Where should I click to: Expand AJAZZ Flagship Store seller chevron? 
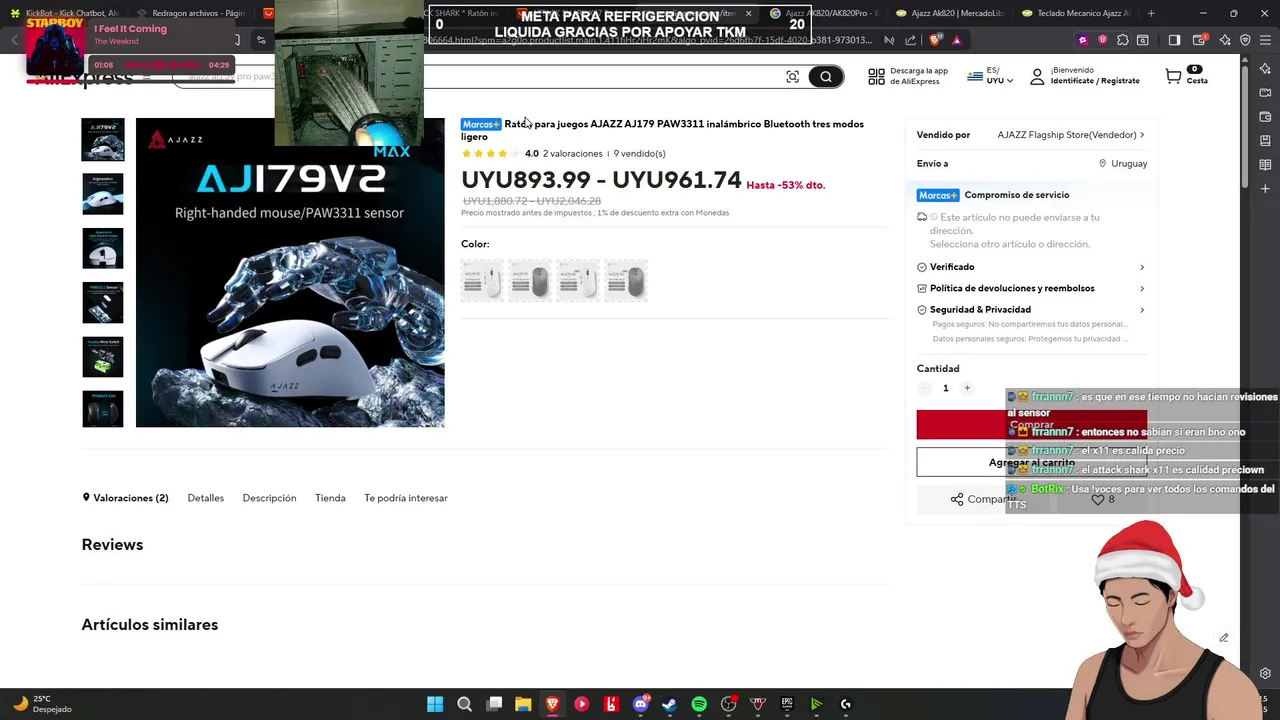coord(1142,135)
